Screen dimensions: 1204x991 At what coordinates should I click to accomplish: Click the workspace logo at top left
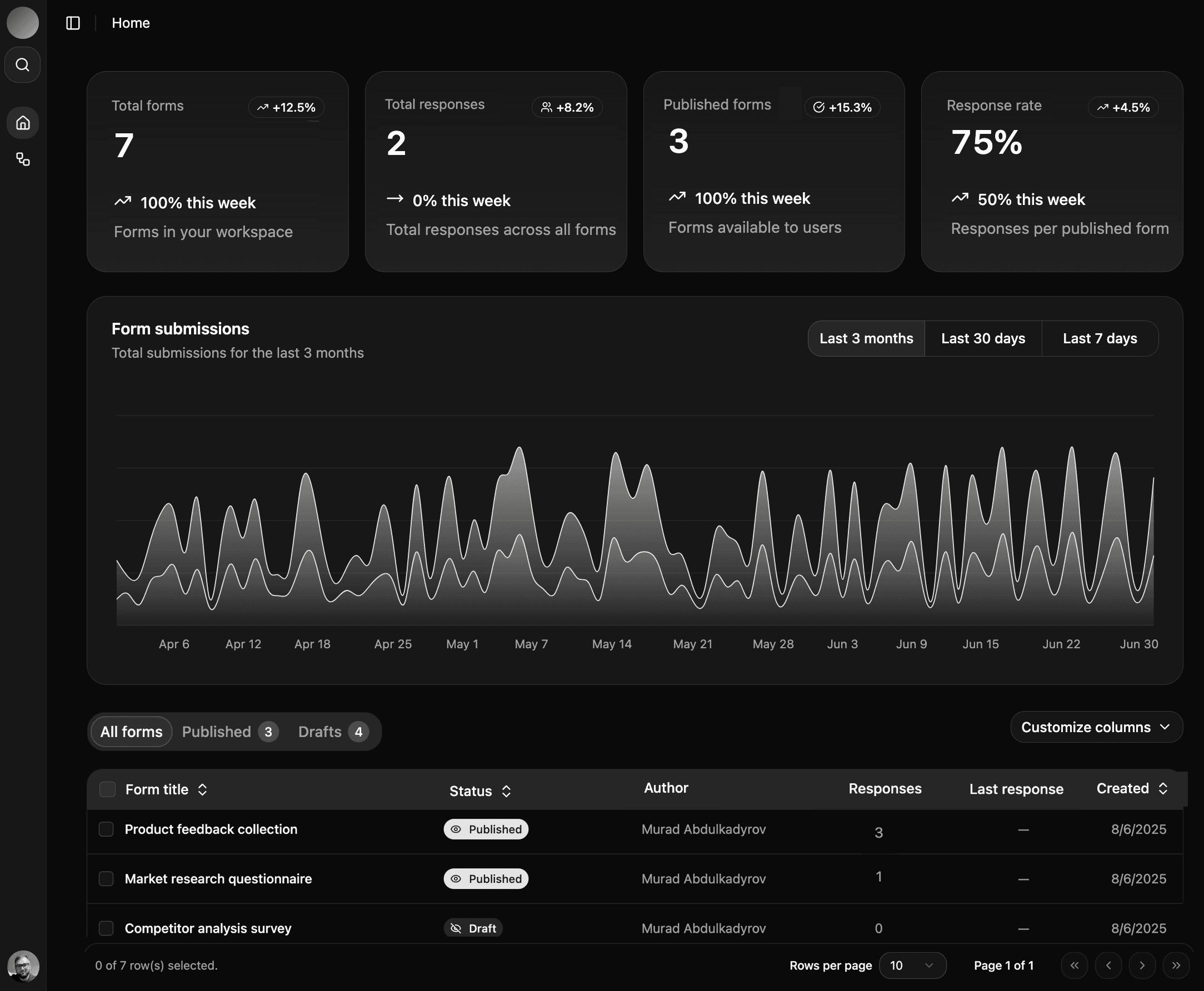coord(23,23)
